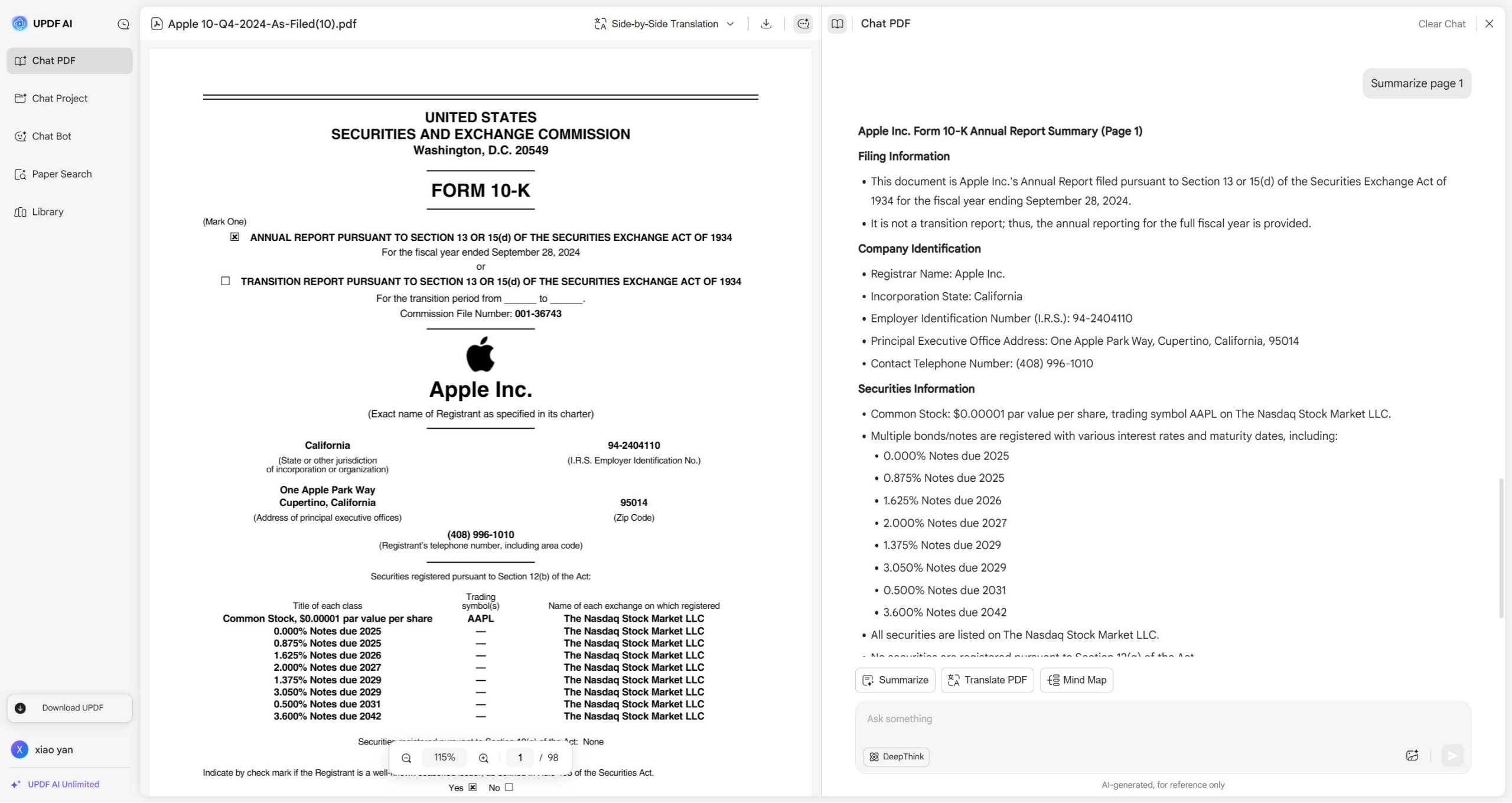Click the Securities Information heading in chat
This screenshot has height=803, width=1512.
coord(916,389)
